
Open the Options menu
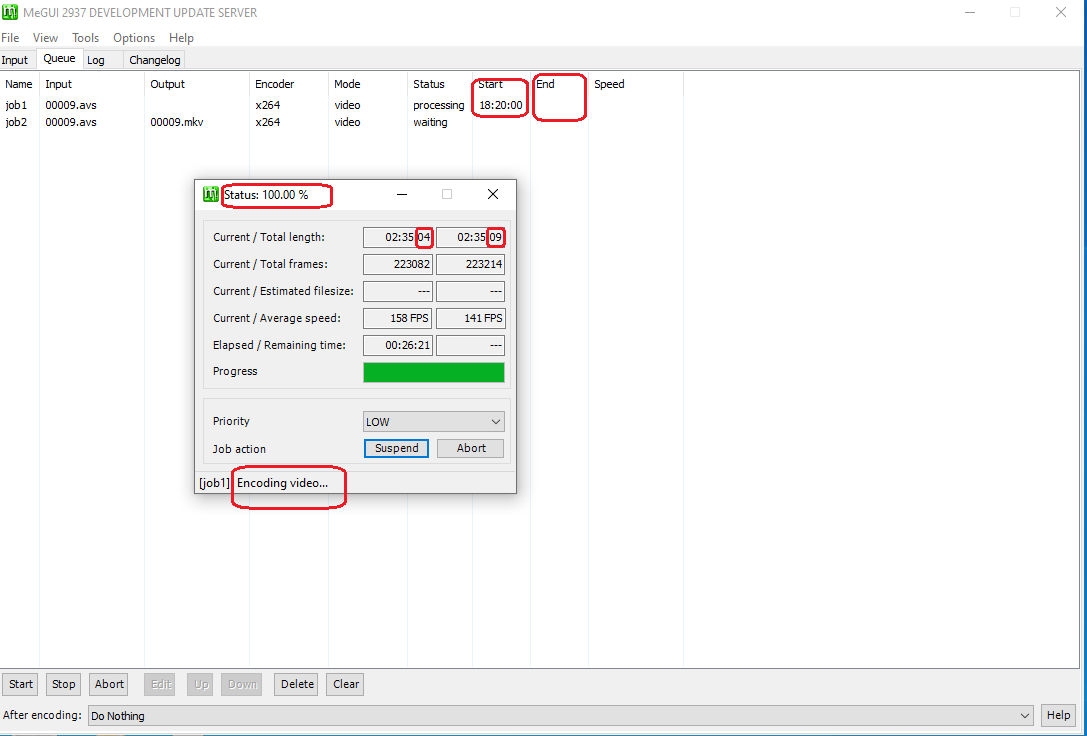tap(134, 38)
